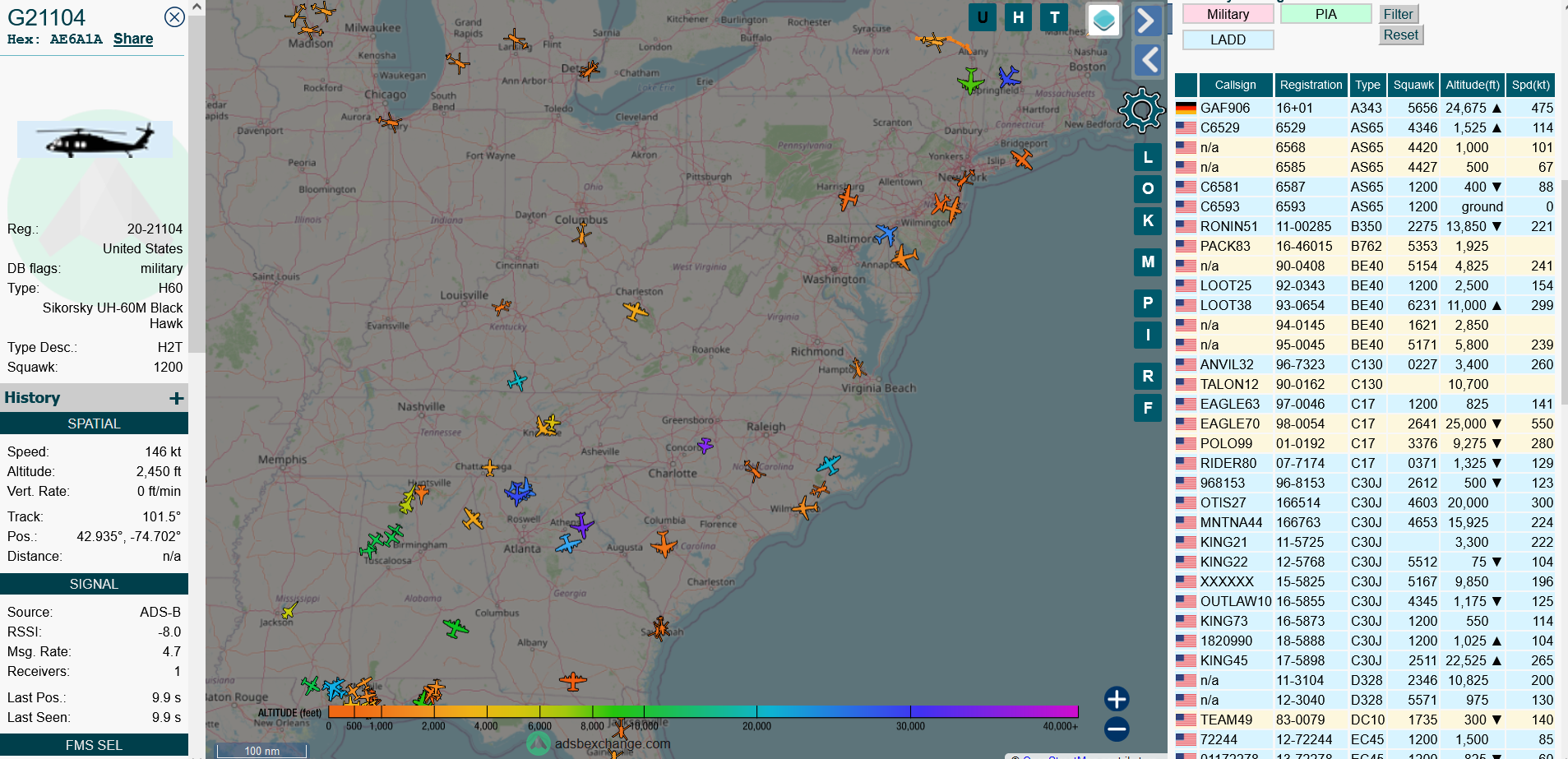Screen dimensions: 1568x759
Task: Click the orange aircraft icon near Columbia
Action: click(x=664, y=544)
